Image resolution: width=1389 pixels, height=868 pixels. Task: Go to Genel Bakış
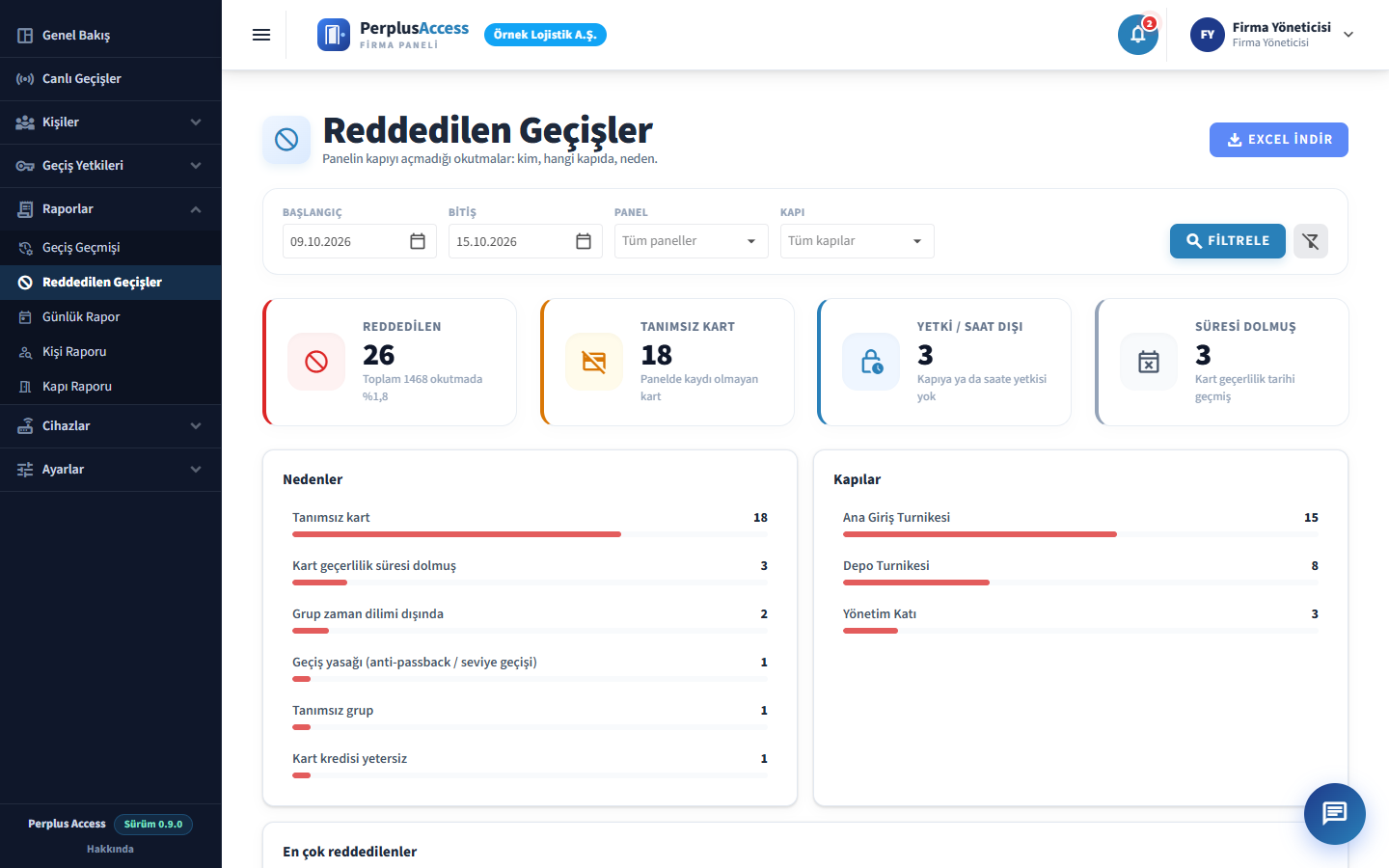(111, 35)
